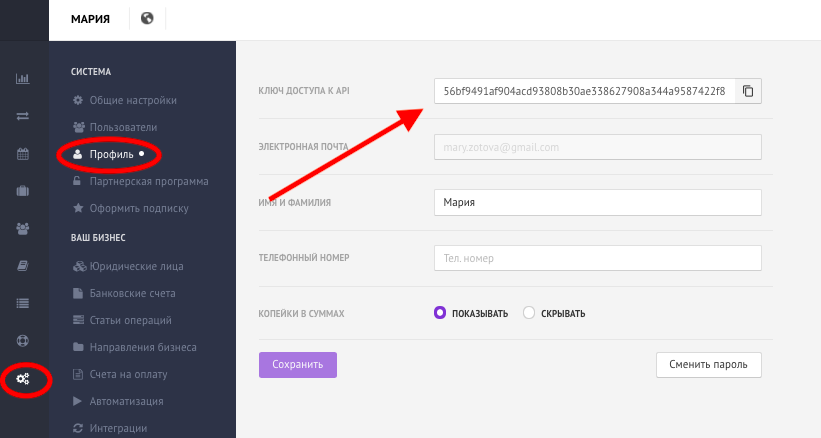Select the СКРЫВАТЬ radio option
Image resolution: width=821 pixels, height=438 pixels.
pyautogui.click(x=529, y=313)
